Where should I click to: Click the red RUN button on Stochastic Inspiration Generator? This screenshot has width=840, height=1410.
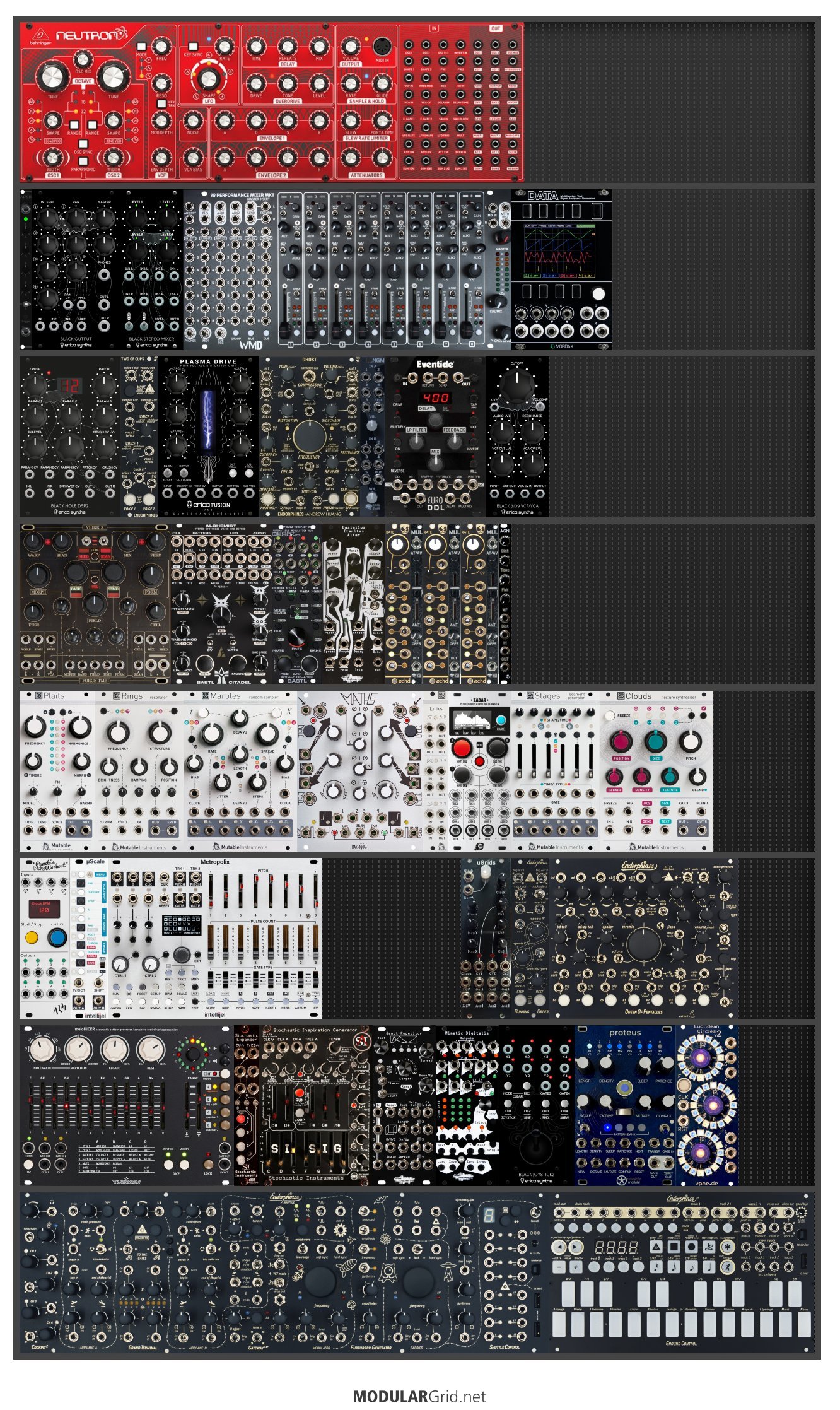(300, 1093)
